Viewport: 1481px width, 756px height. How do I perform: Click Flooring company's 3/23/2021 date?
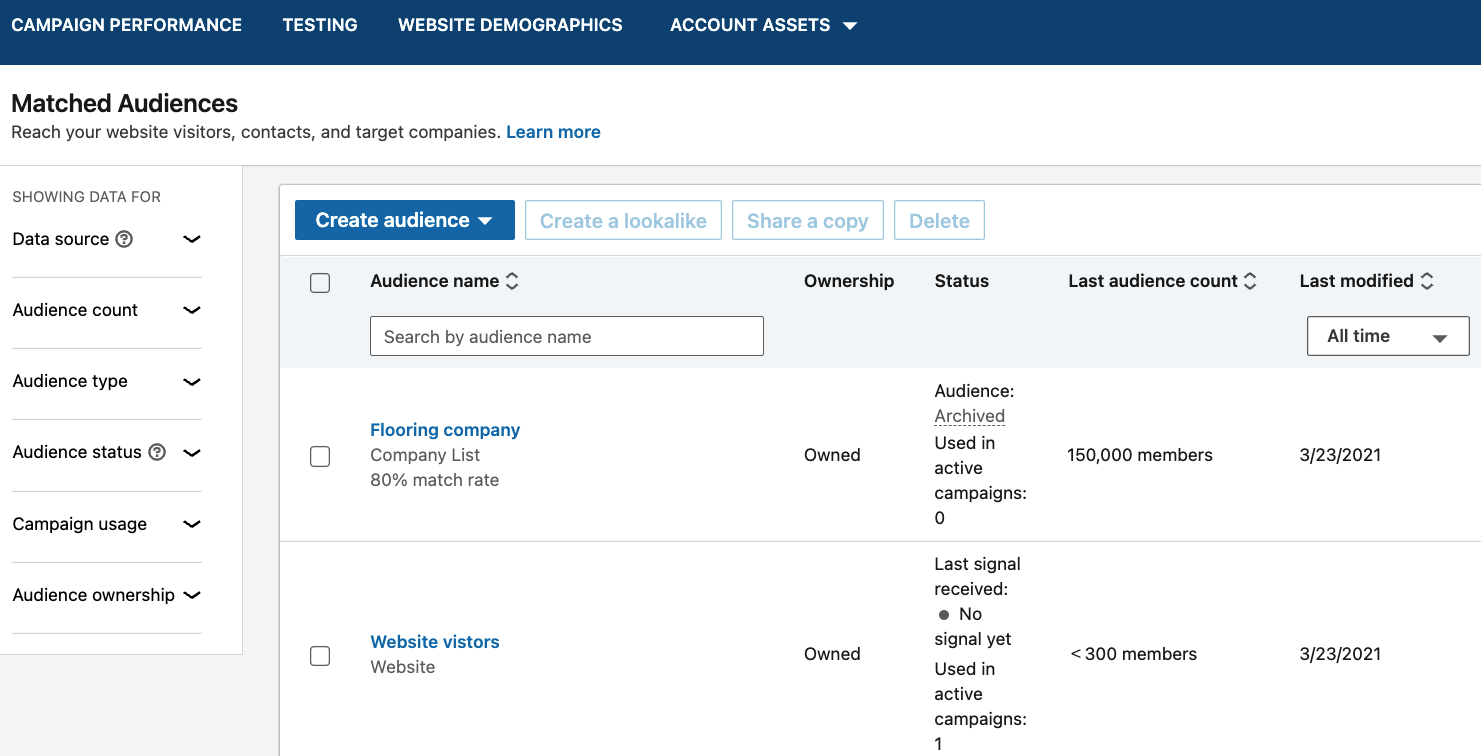tap(1340, 455)
